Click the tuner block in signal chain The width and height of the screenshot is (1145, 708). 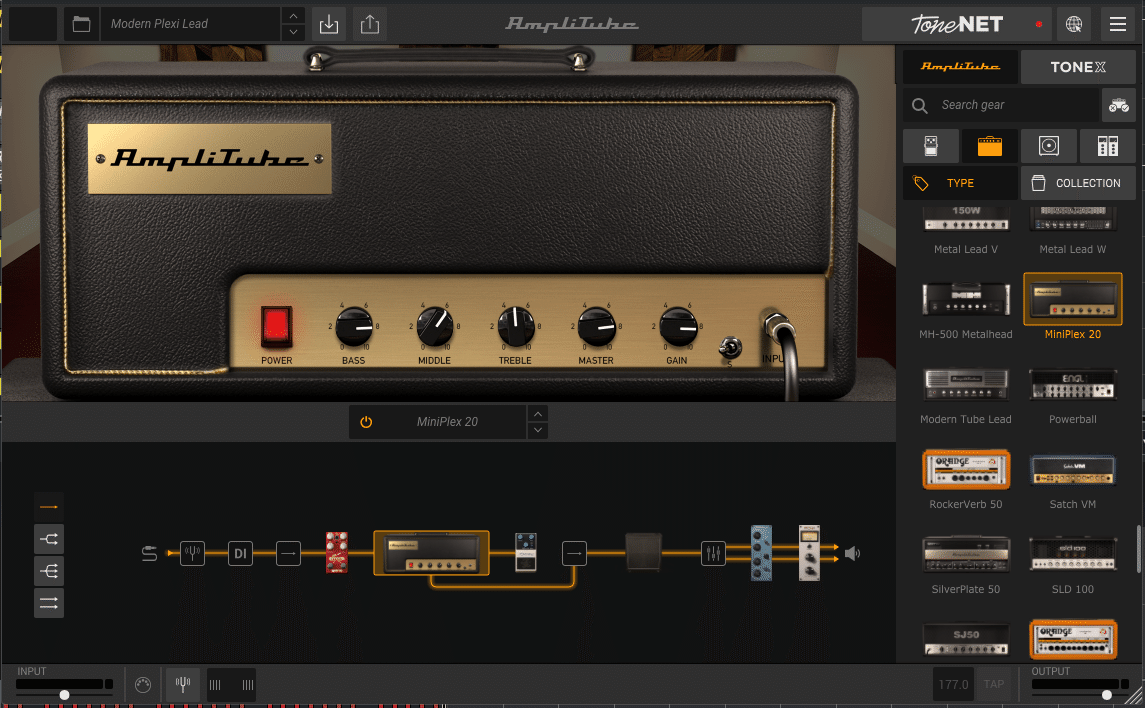tap(192, 553)
